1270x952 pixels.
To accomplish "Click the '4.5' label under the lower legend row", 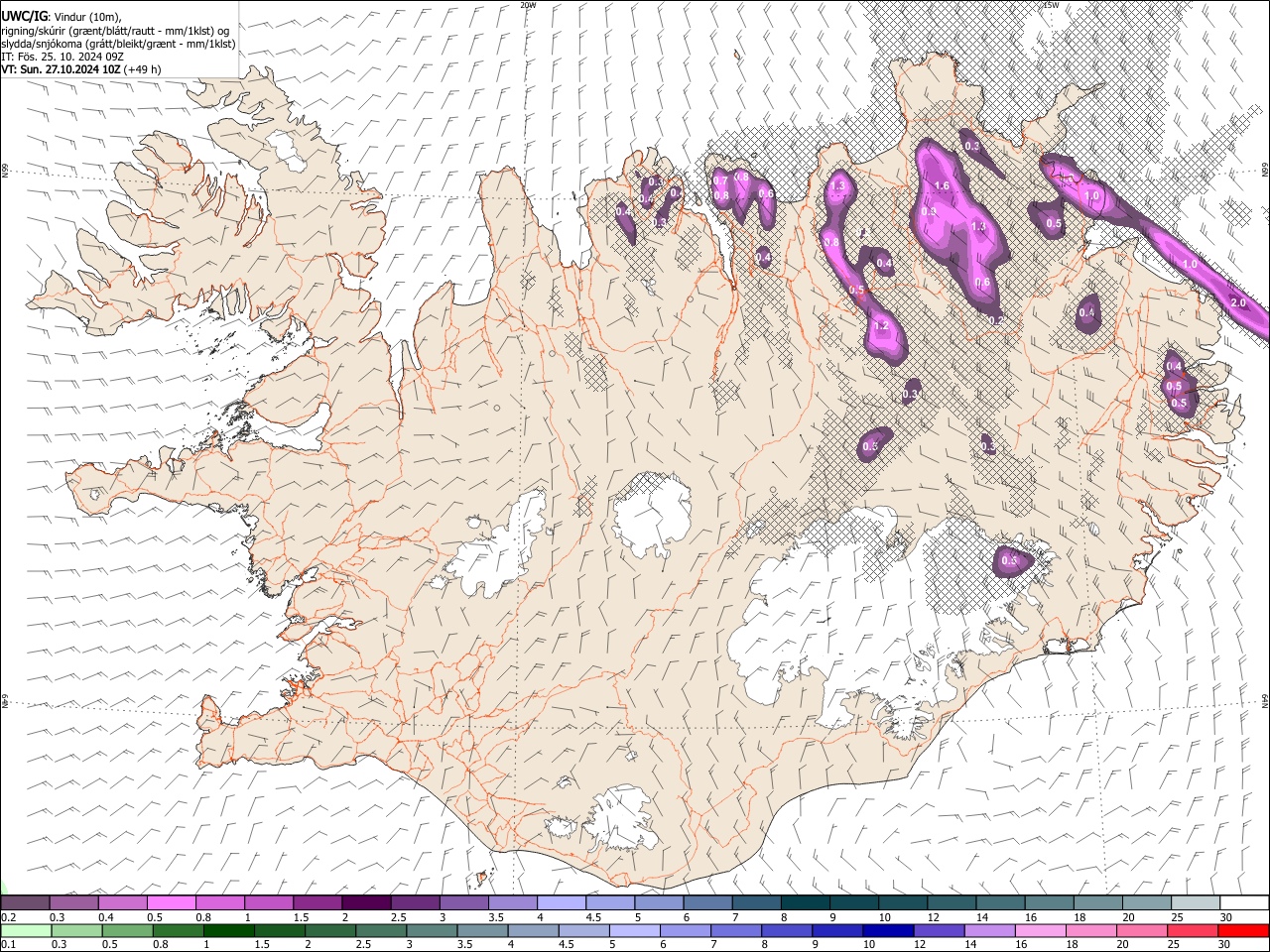I will (565, 945).
